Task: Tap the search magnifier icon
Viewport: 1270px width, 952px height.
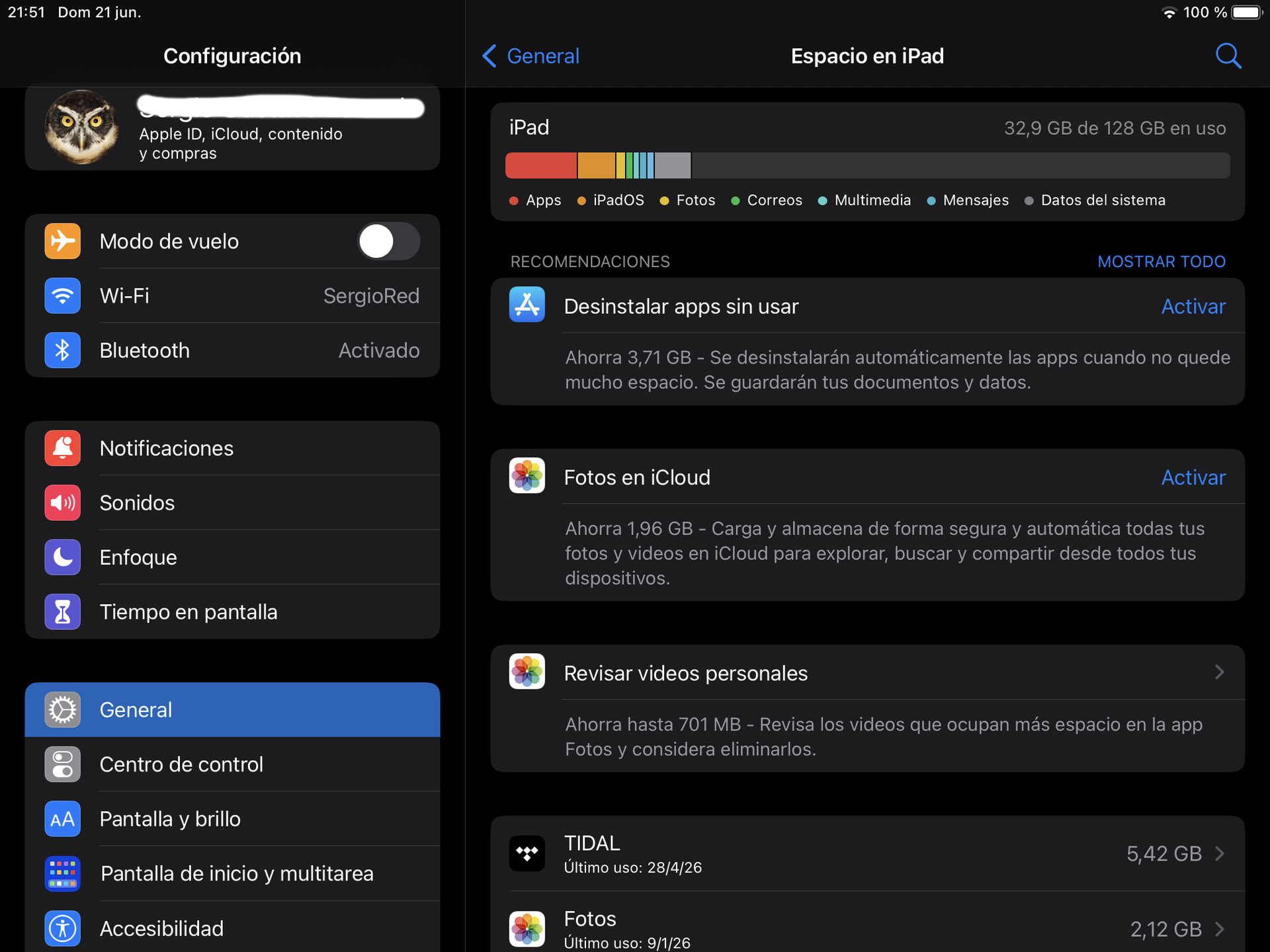Action: [x=1228, y=56]
